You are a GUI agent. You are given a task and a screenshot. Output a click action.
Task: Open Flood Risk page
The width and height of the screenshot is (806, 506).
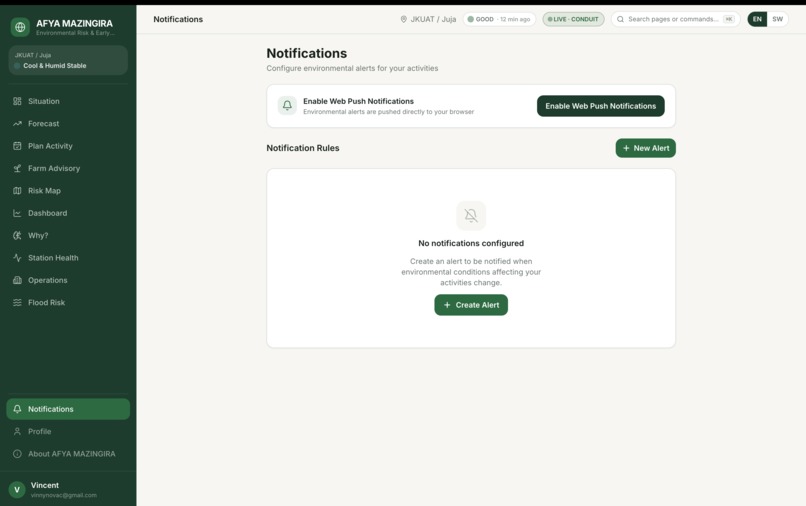[68, 302]
